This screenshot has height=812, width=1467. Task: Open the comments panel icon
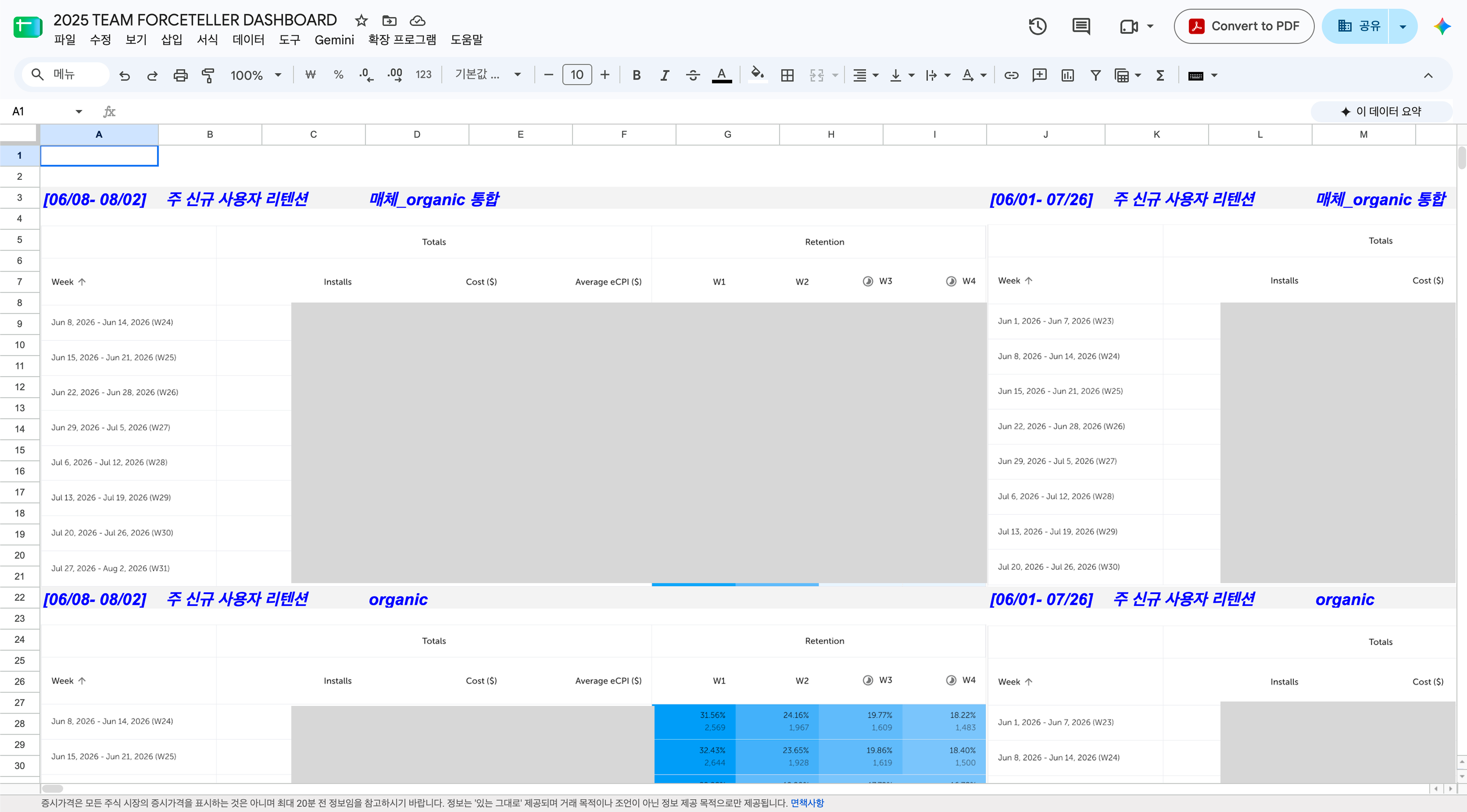click(x=1081, y=26)
